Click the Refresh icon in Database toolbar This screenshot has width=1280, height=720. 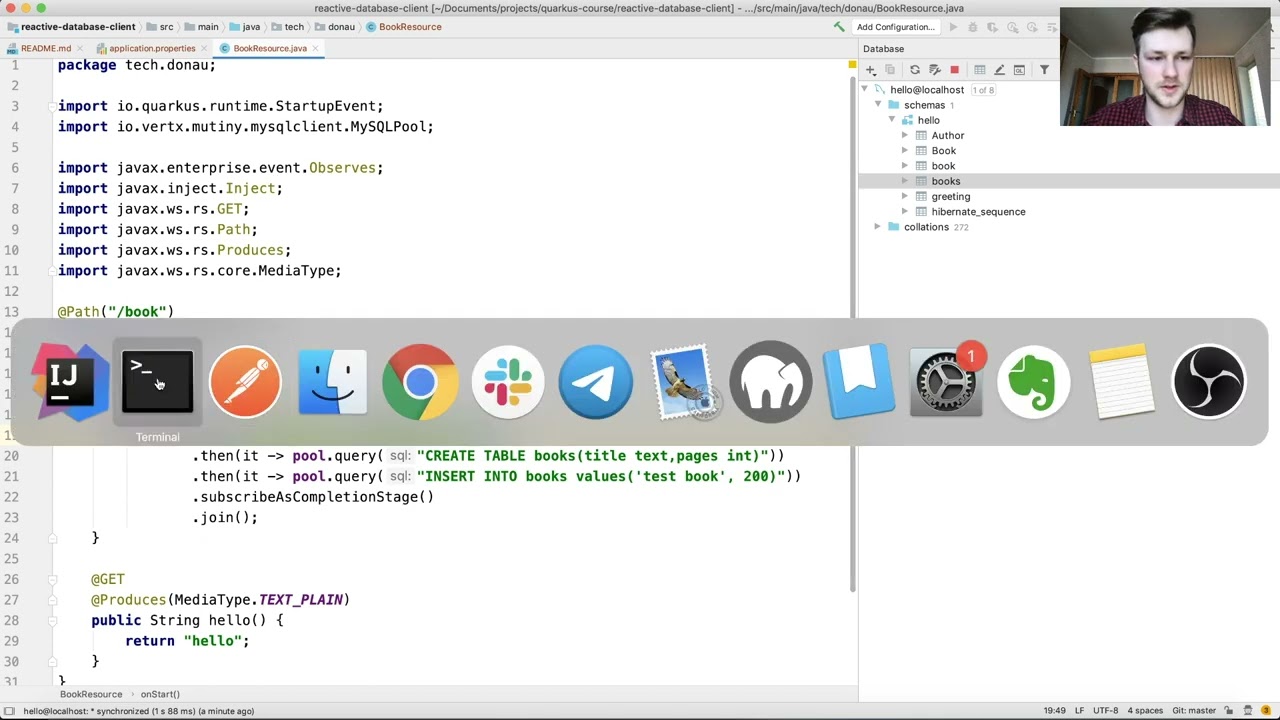pyautogui.click(x=914, y=70)
